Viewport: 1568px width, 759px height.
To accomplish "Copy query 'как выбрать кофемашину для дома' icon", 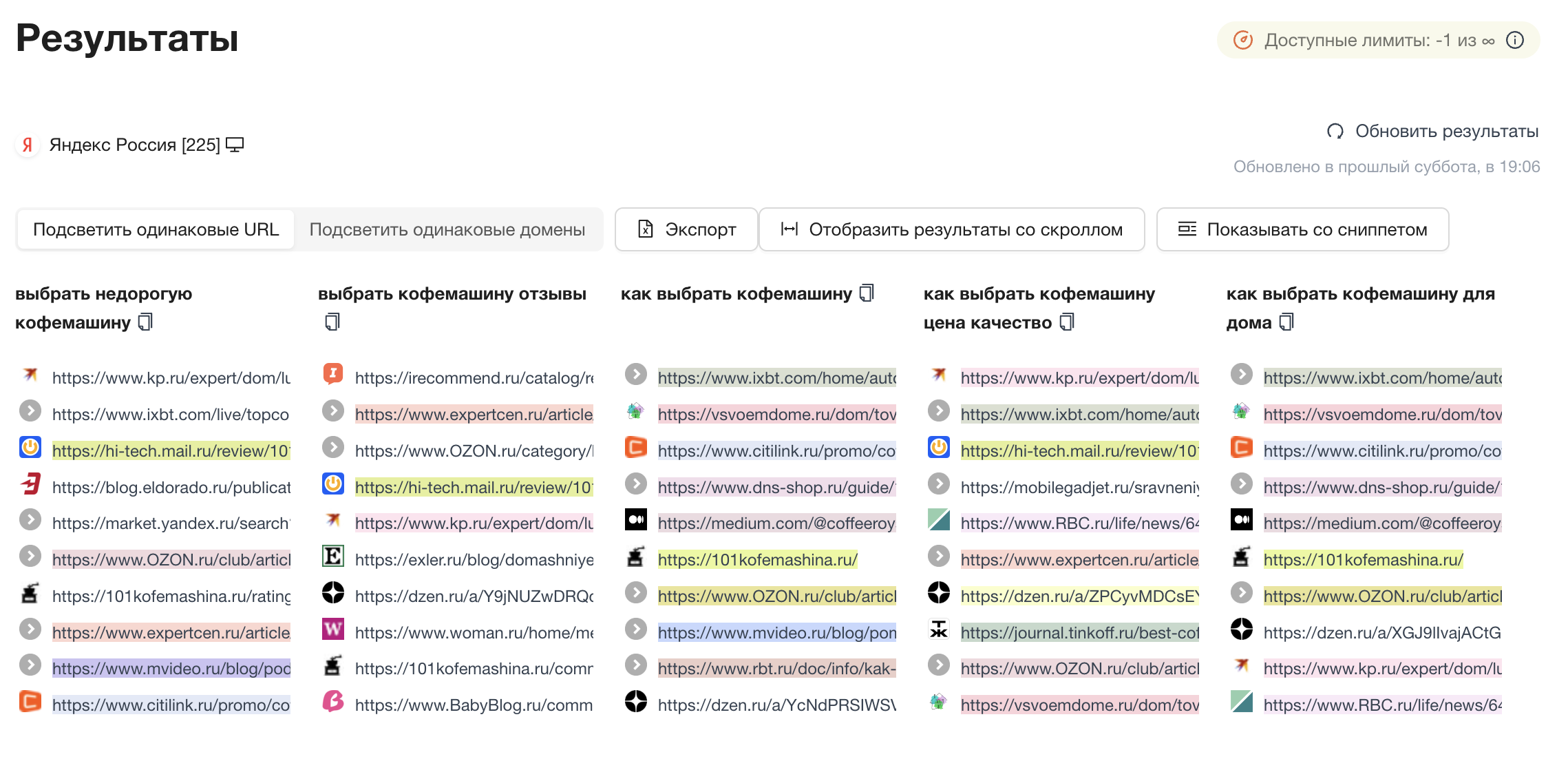I will [1286, 322].
